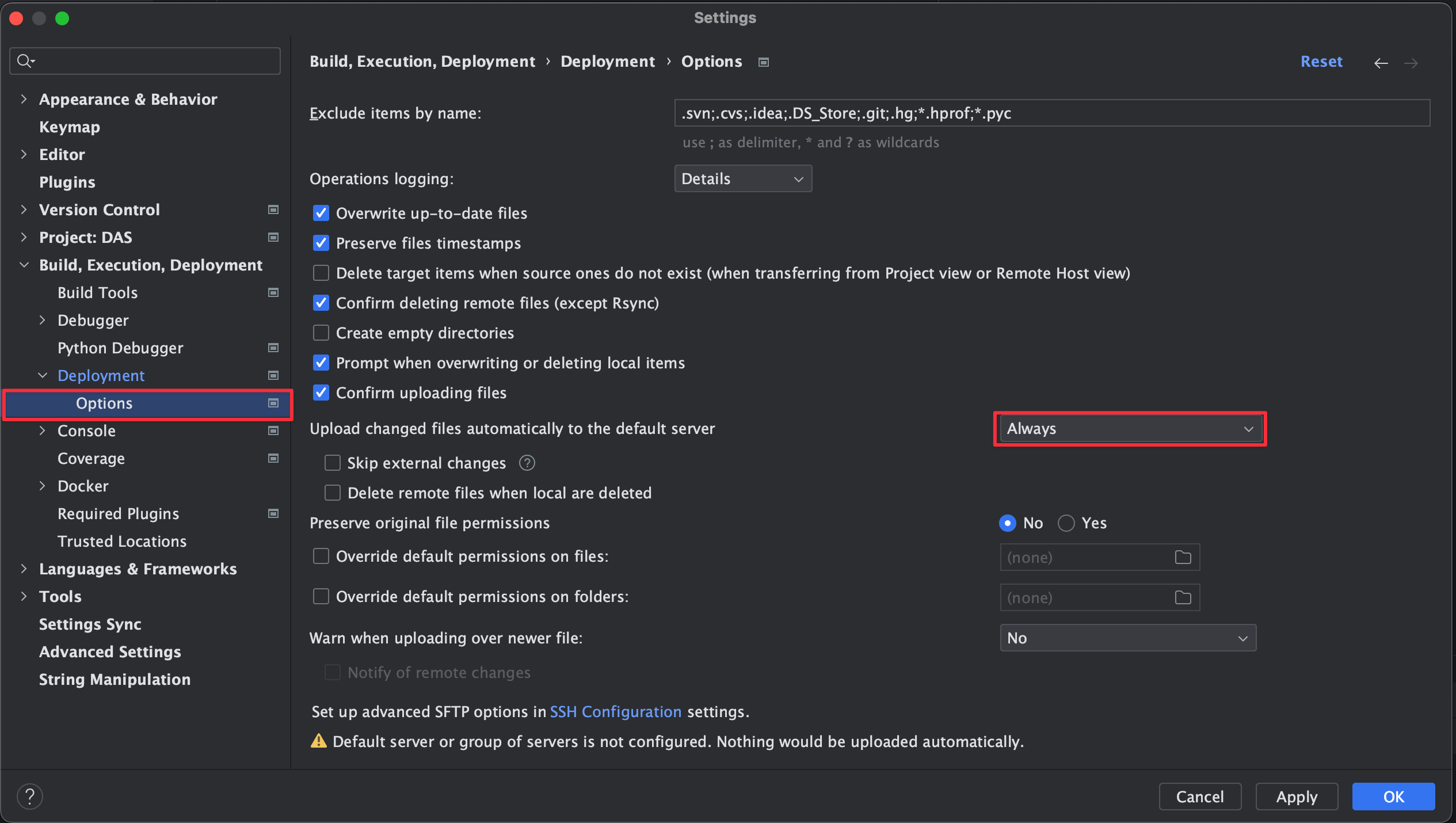The height and width of the screenshot is (823, 1456).
Task: Select Keymap in the settings sidebar
Action: (x=70, y=127)
